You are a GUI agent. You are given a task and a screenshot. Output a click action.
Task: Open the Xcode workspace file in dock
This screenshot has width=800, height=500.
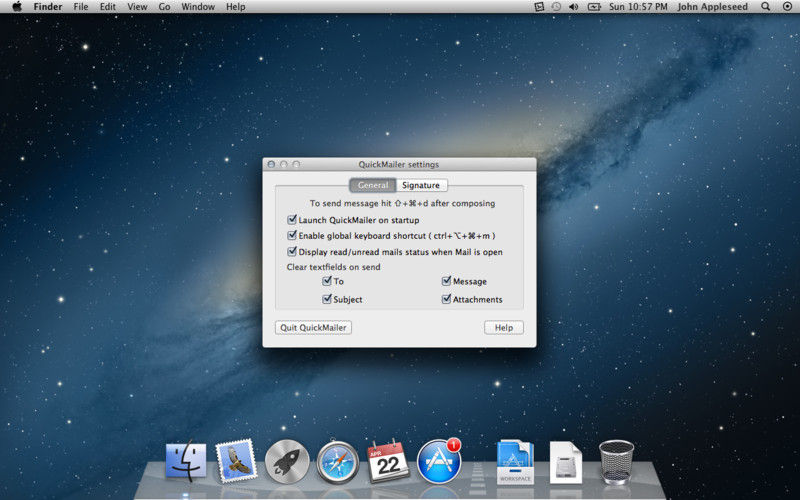(515, 462)
